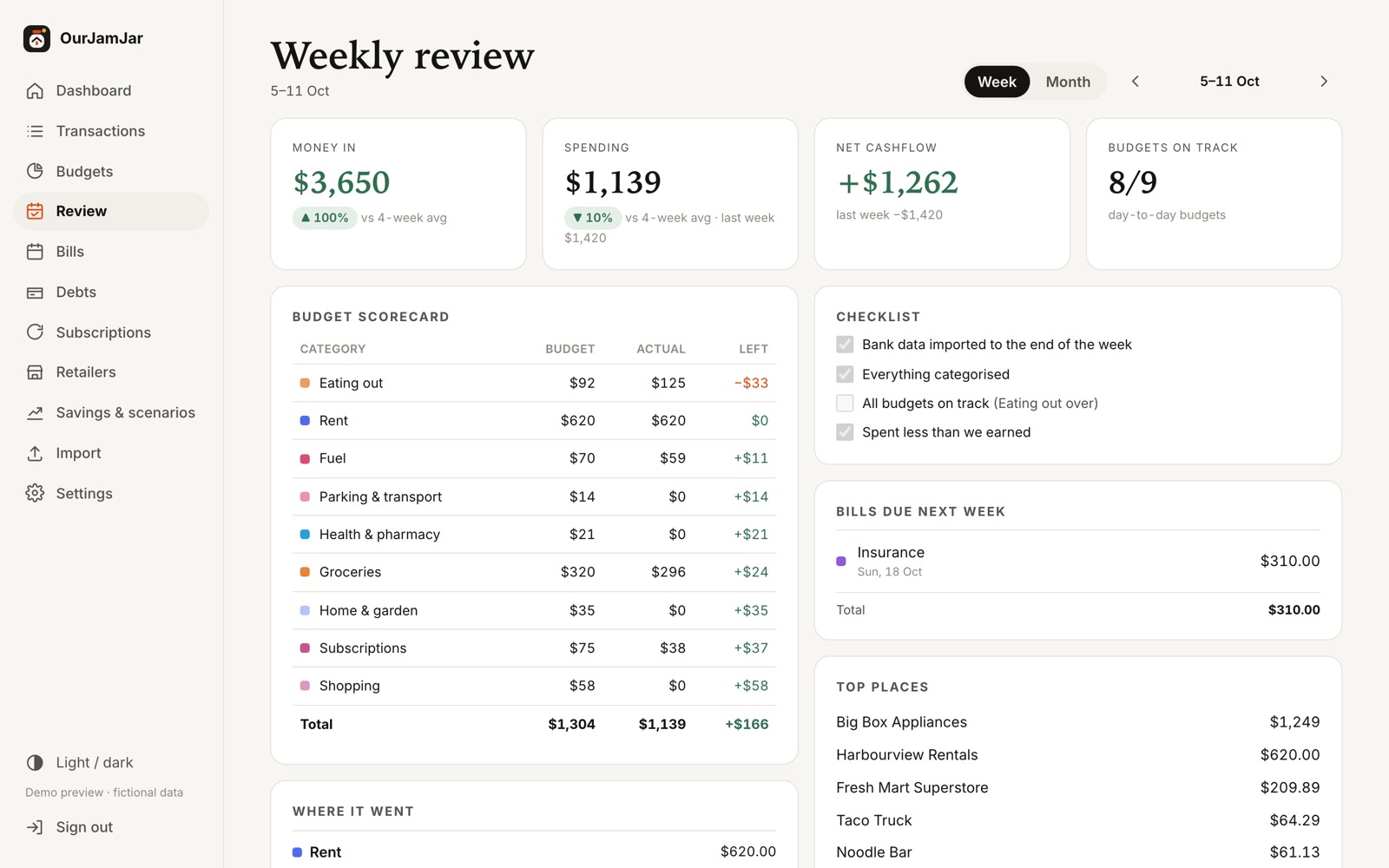
Task: Switch to the Month view tab
Action: click(x=1068, y=82)
